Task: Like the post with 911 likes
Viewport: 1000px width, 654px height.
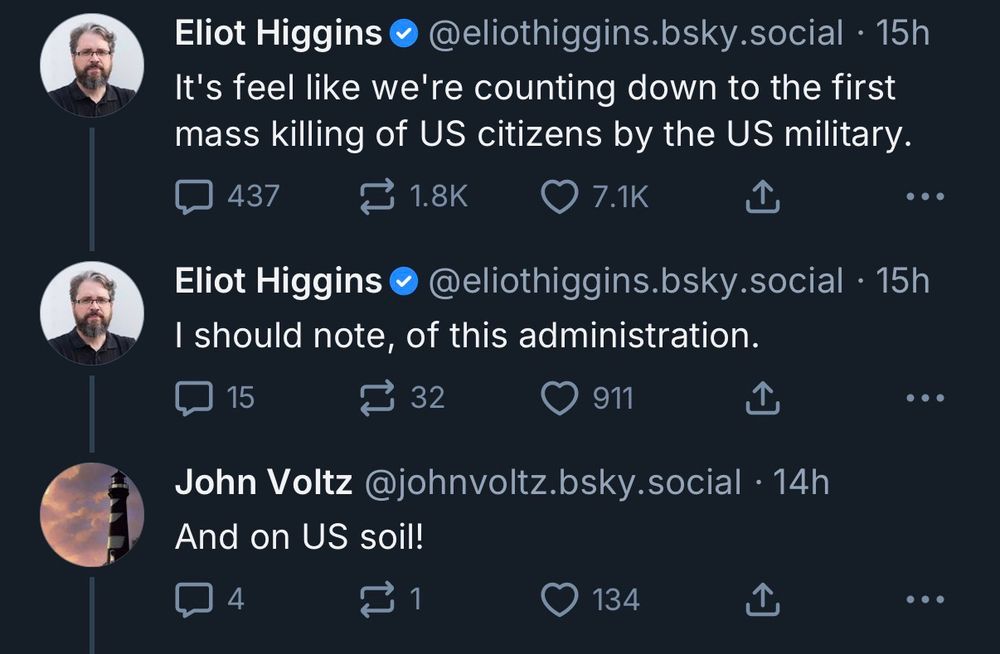Action: pyautogui.click(x=560, y=397)
